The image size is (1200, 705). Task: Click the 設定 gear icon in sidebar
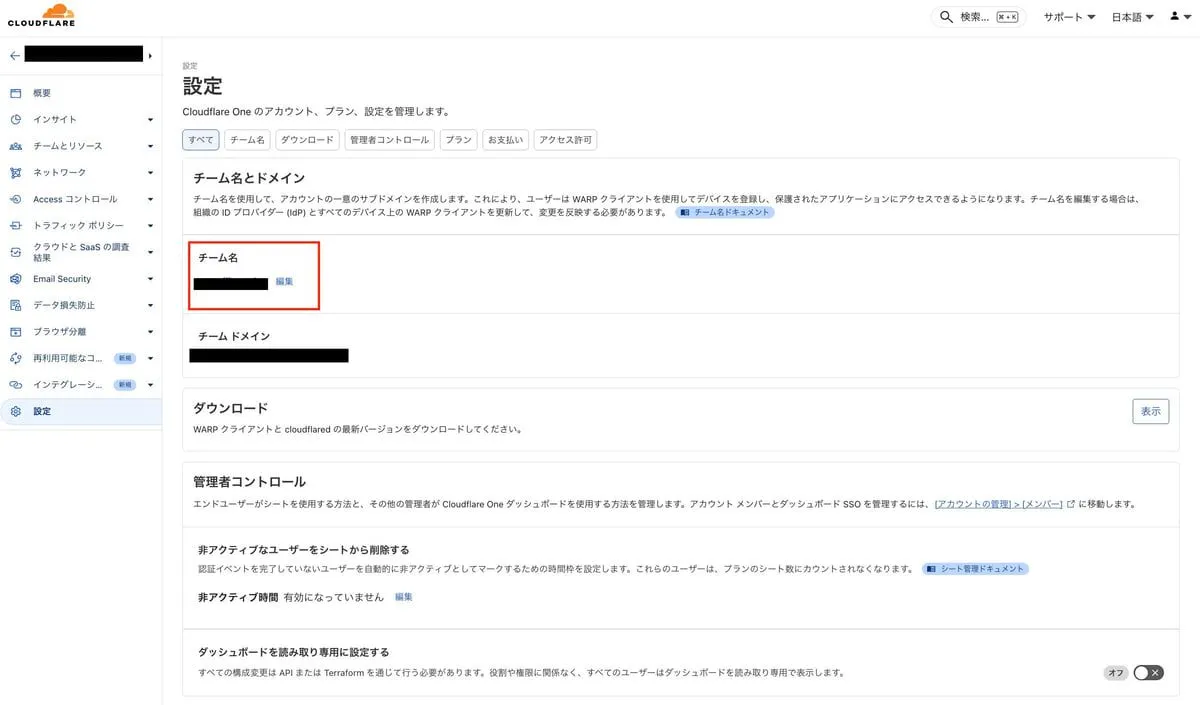(15, 411)
